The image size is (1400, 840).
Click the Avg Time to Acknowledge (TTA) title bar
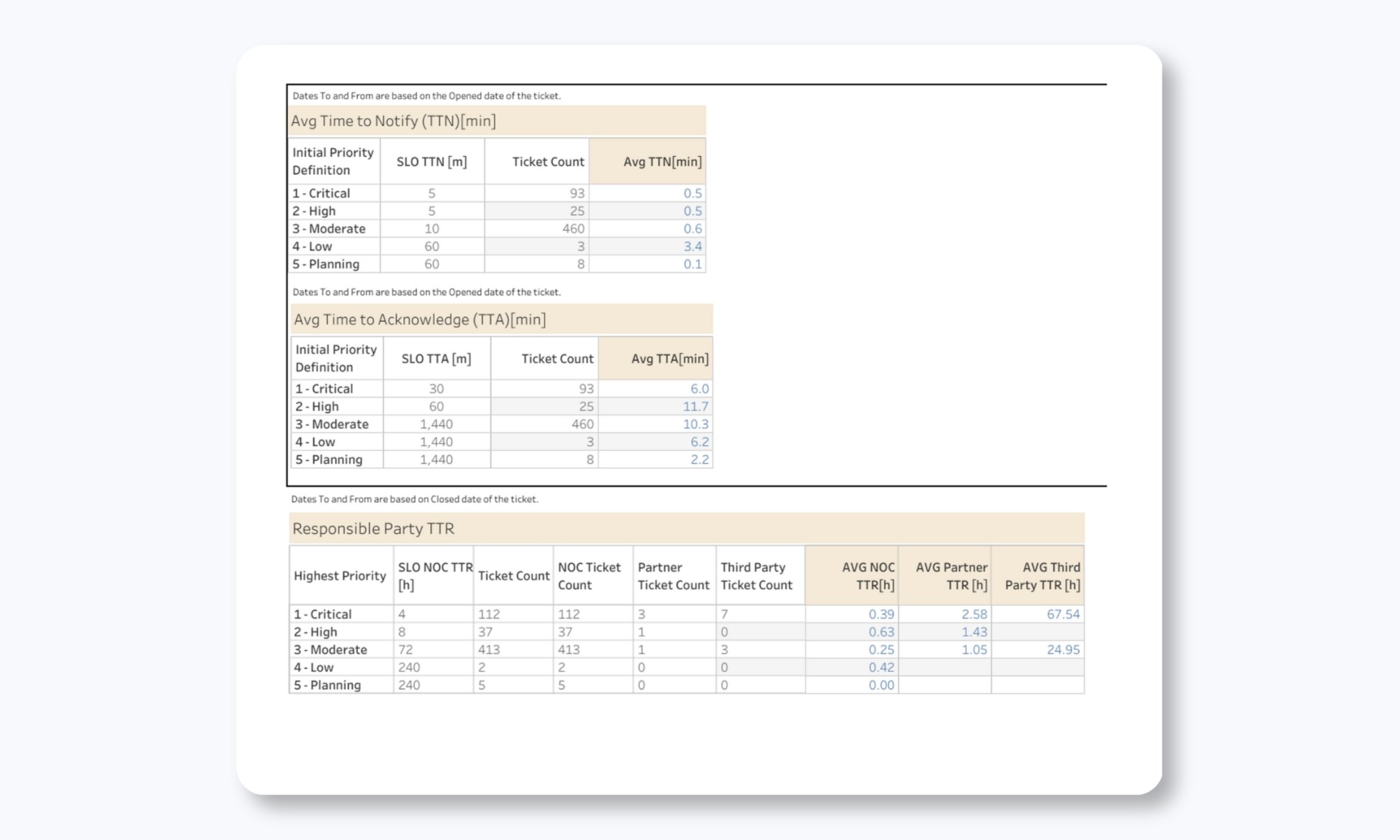click(x=421, y=319)
